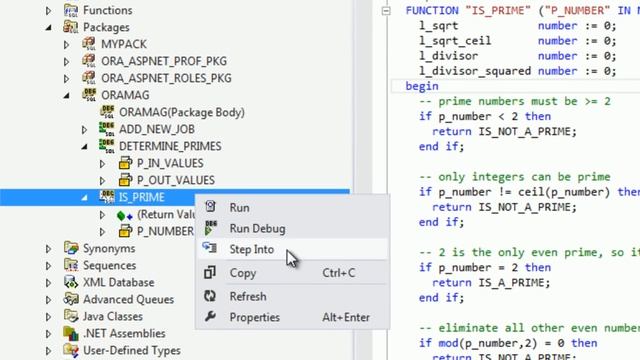Collapse the Packages node
This screenshot has height=360, width=640.
point(49,28)
